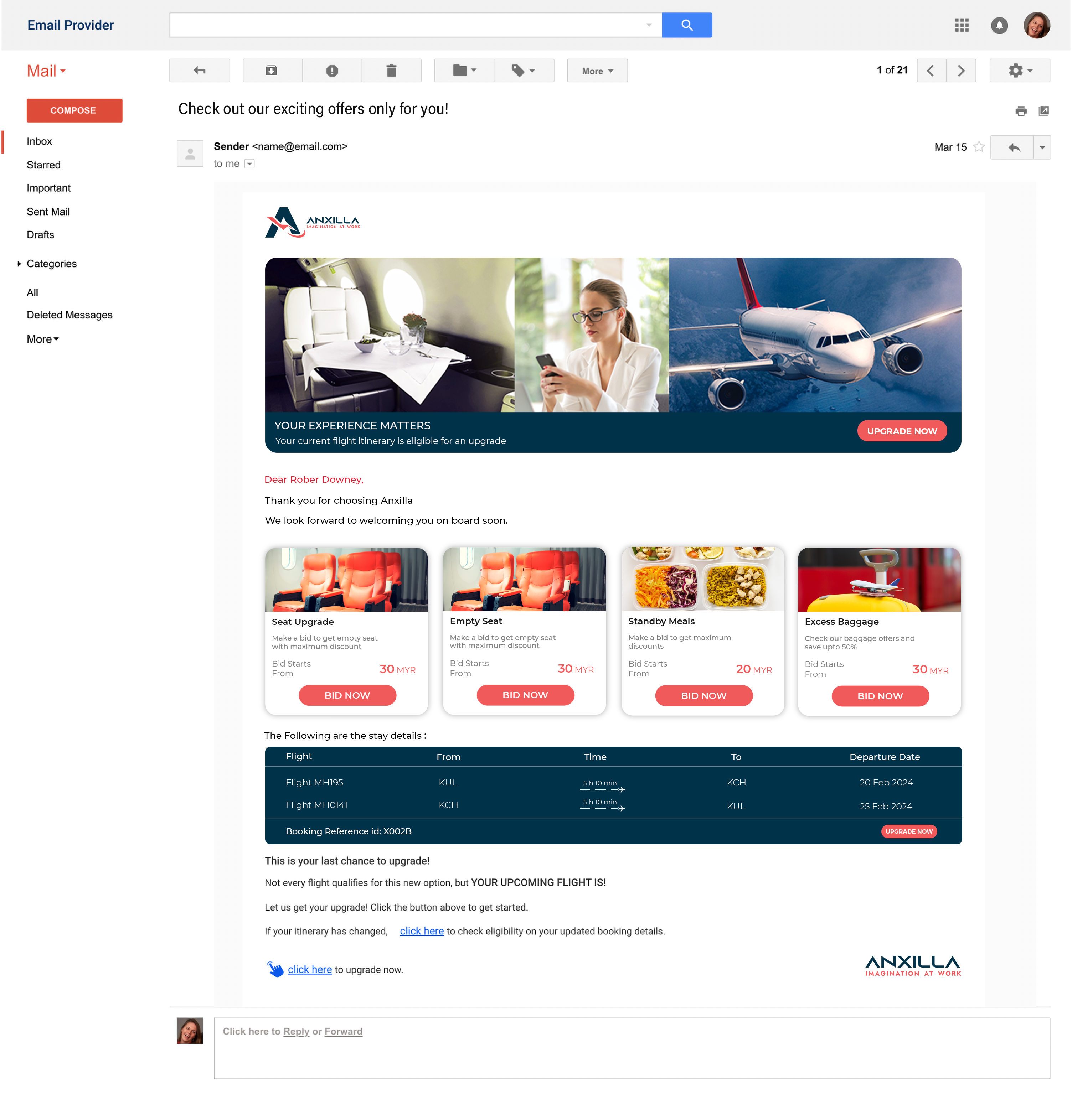Open the Mail menu dropdown
This screenshot has width=1072, height=1120.
tap(46, 71)
